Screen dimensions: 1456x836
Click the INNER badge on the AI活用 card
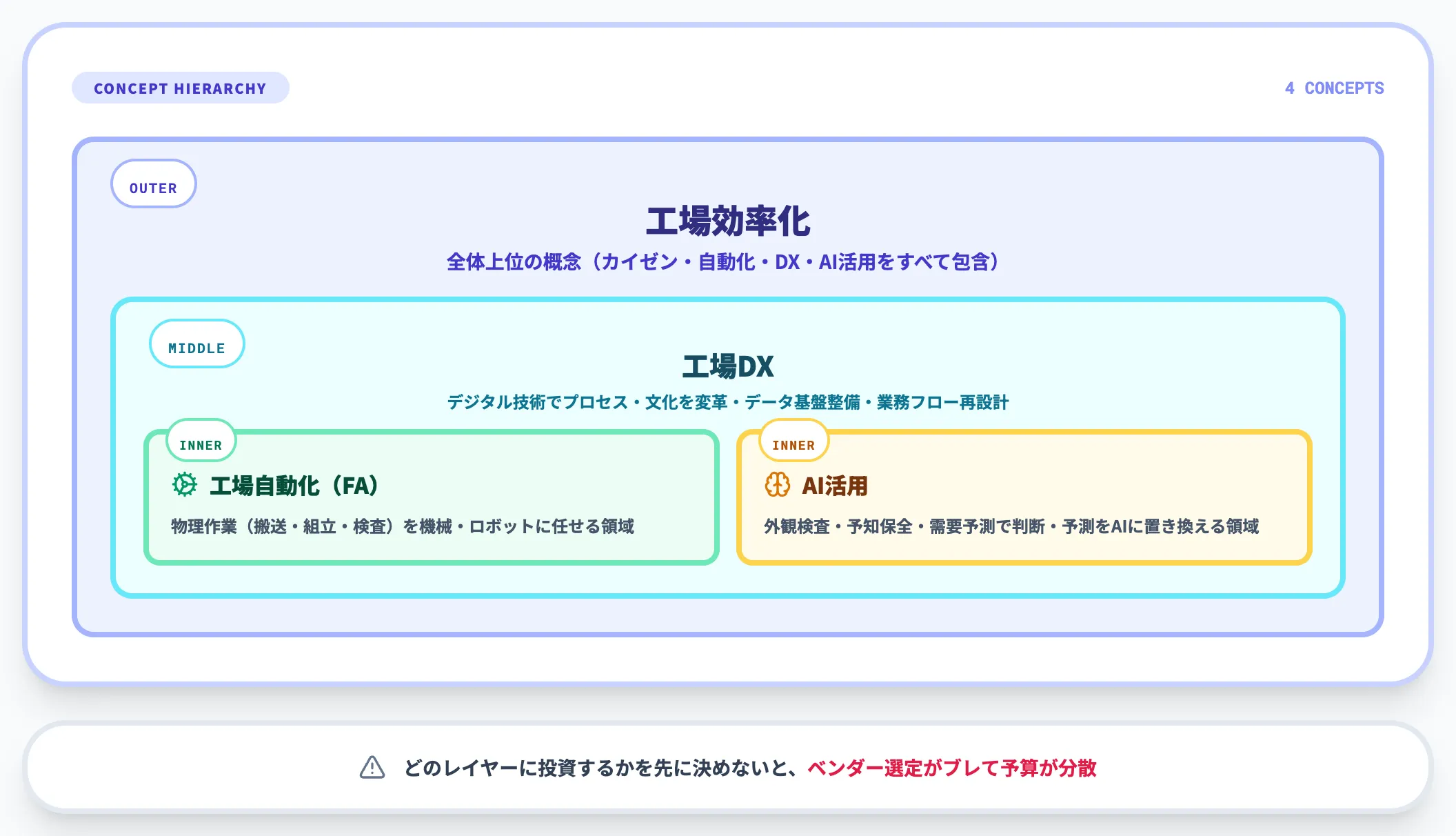(x=793, y=441)
